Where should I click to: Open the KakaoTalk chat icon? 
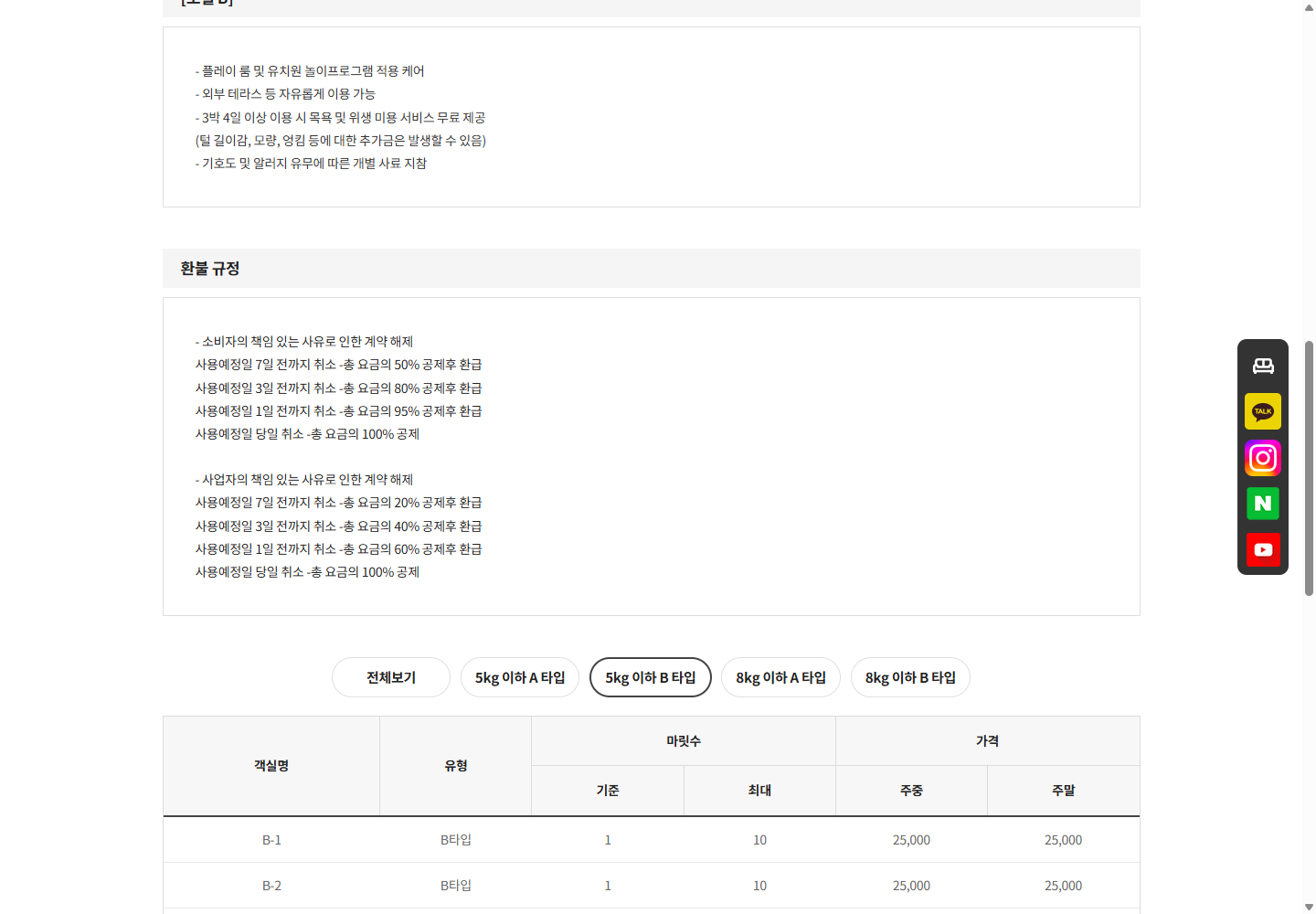1263,411
